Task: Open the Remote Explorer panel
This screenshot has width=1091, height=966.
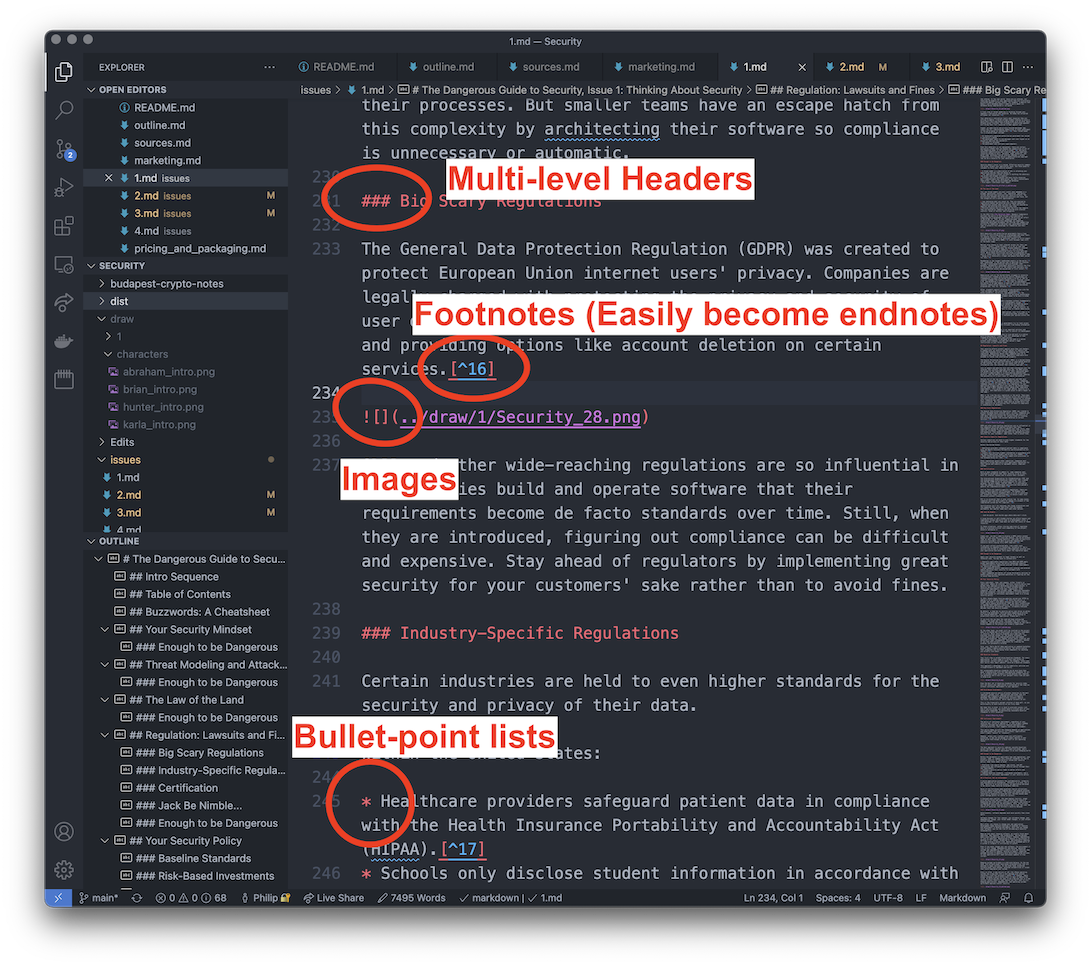Action: (63, 265)
